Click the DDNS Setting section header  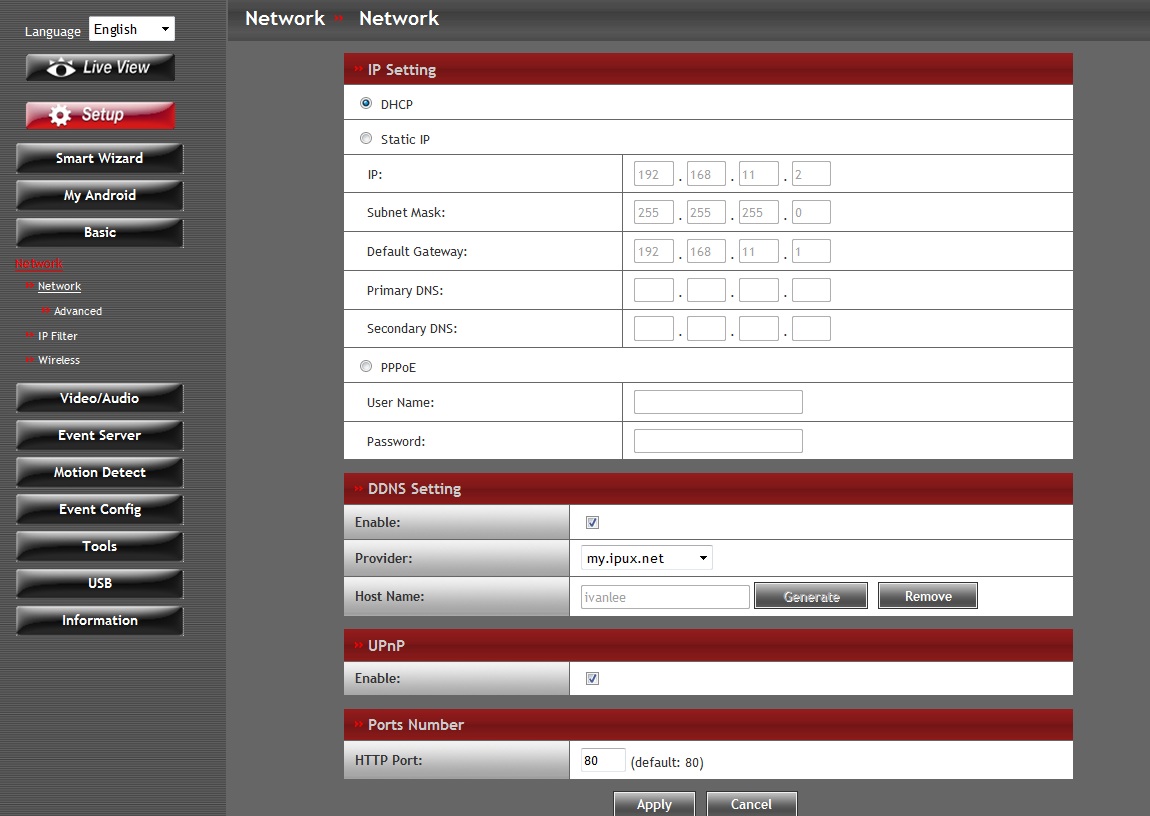708,488
